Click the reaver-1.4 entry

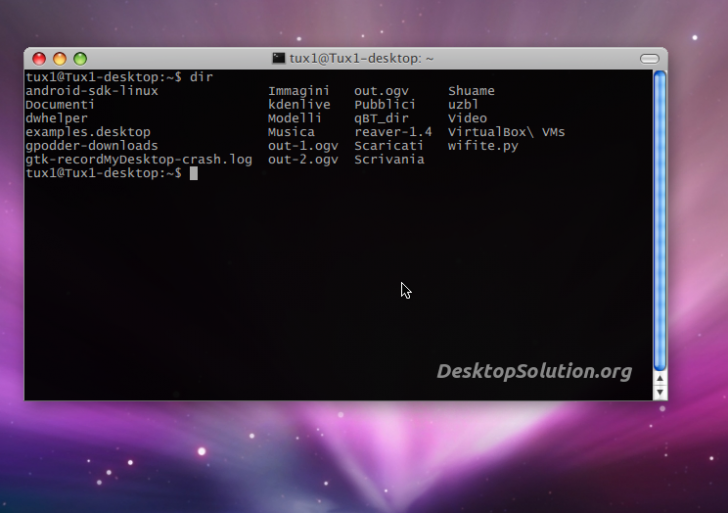(393, 132)
